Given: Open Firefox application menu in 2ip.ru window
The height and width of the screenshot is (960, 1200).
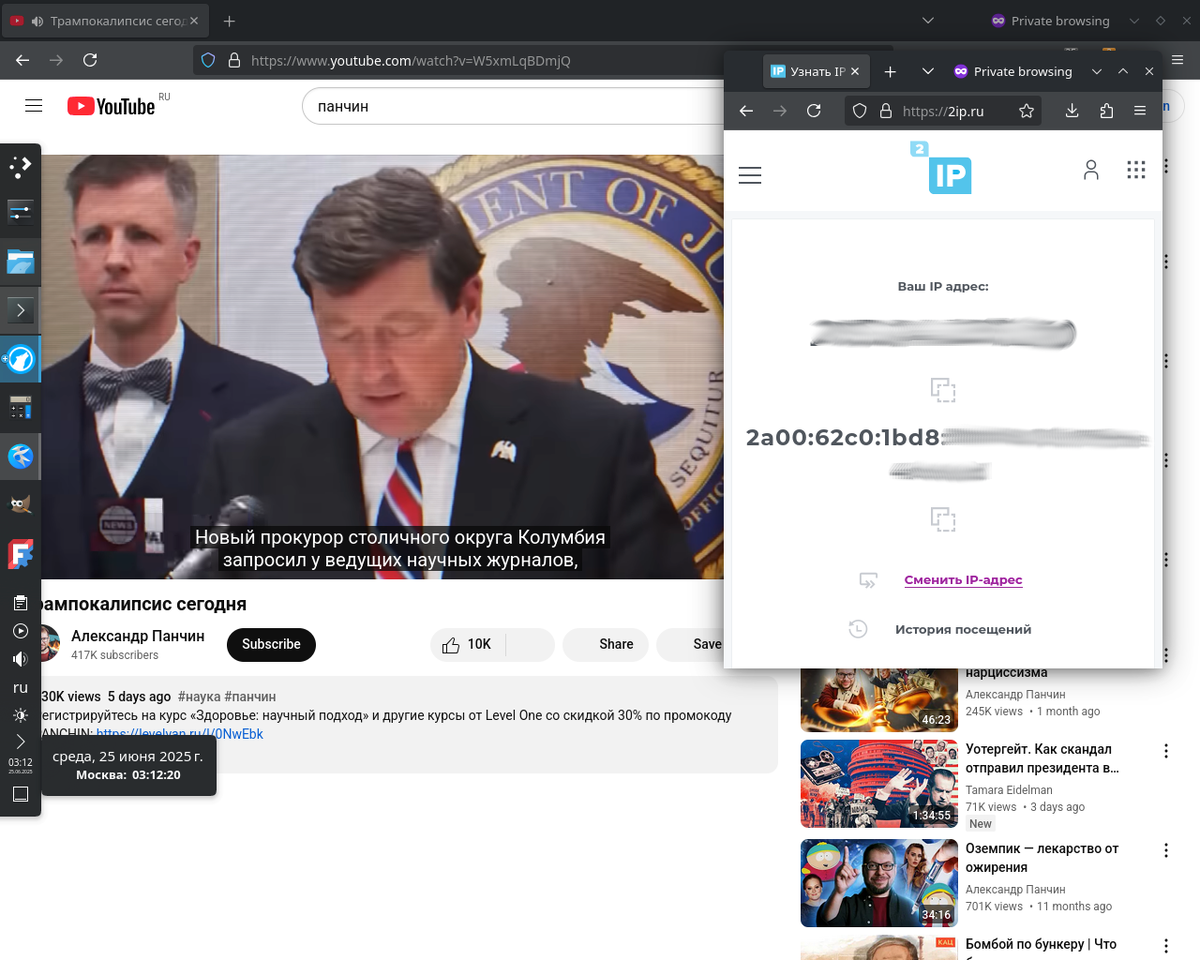Looking at the screenshot, I should (1140, 111).
